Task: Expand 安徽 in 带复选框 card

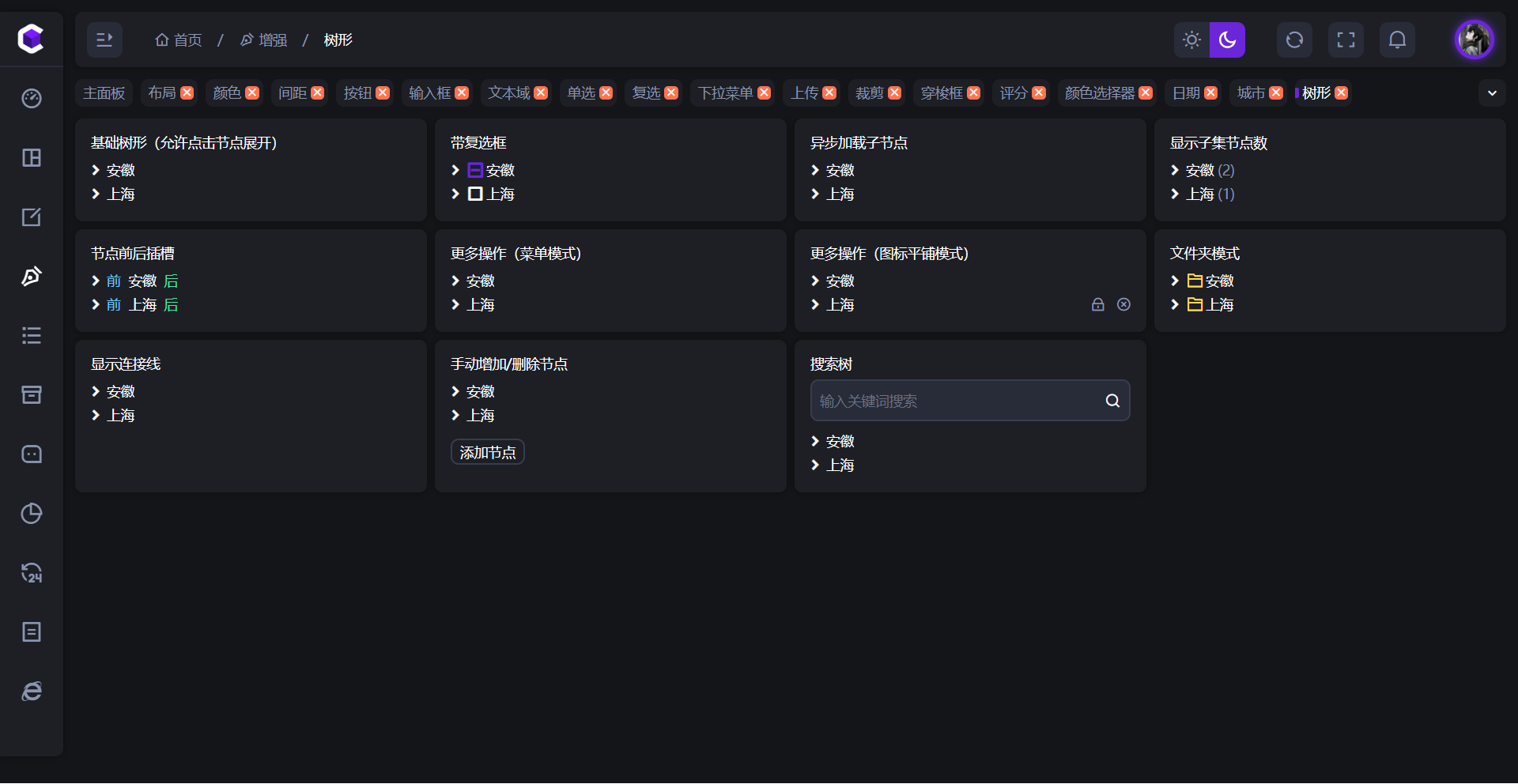Action: click(x=455, y=170)
